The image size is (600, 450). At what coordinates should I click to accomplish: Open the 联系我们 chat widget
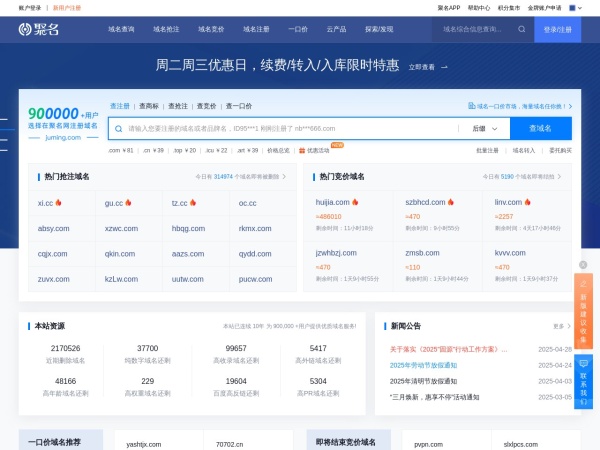coord(583,382)
